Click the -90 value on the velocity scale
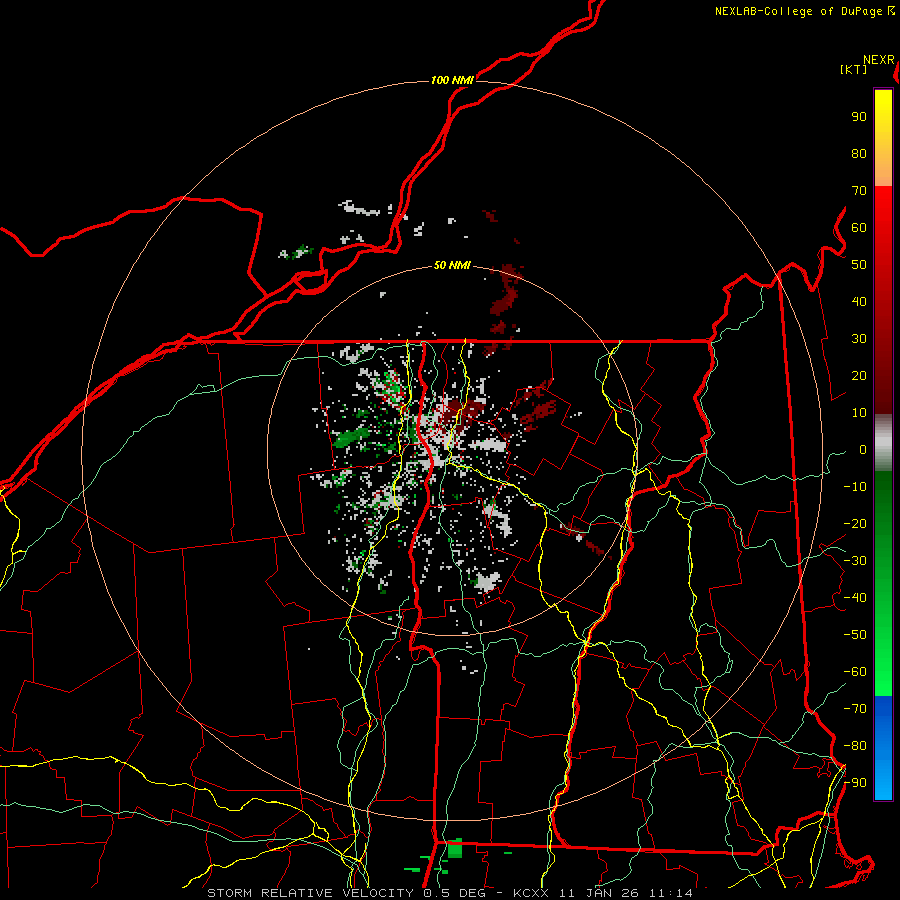 tap(855, 783)
